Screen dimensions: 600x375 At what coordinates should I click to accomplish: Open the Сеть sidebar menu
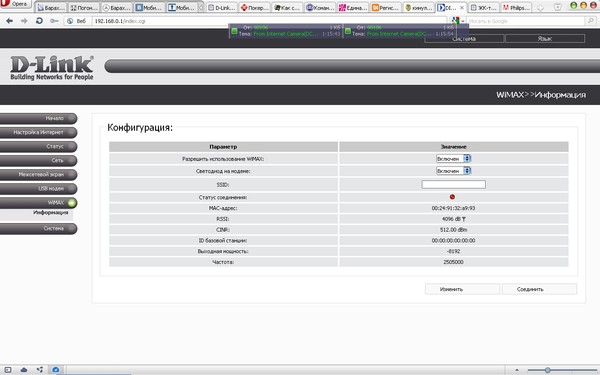coord(38,160)
